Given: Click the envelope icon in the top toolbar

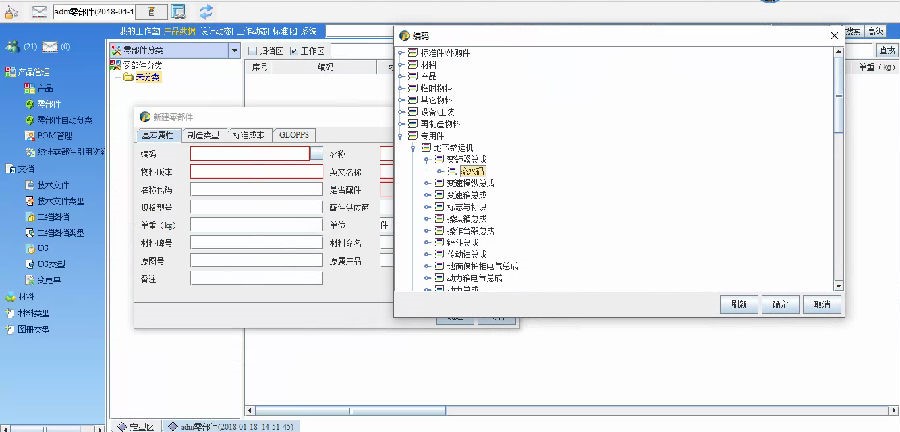Looking at the screenshot, I should pos(39,12).
